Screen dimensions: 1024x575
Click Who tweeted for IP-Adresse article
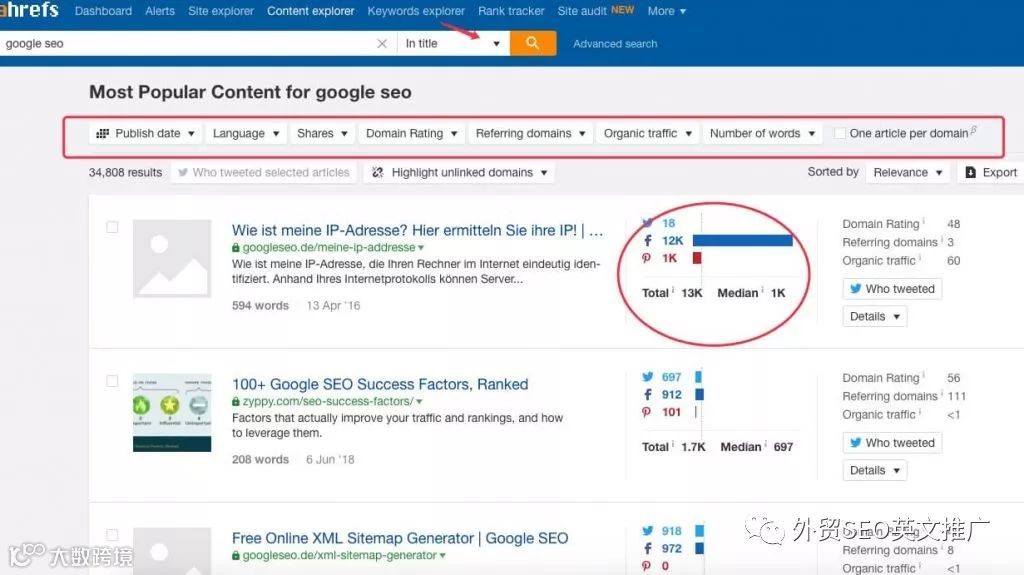point(892,289)
